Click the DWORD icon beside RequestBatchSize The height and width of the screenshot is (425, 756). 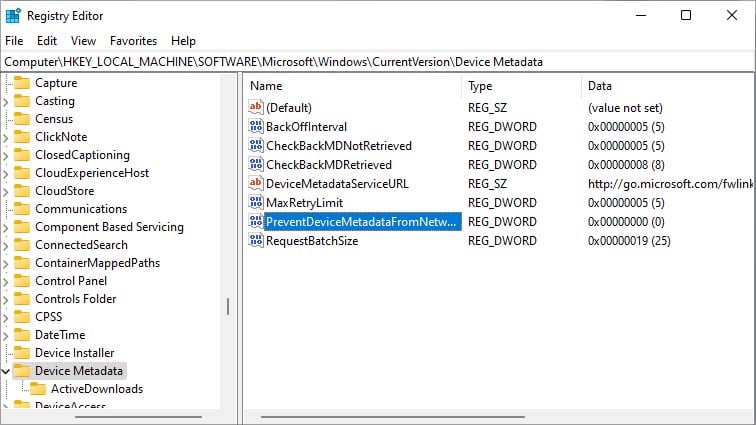[x=255, y=241]
